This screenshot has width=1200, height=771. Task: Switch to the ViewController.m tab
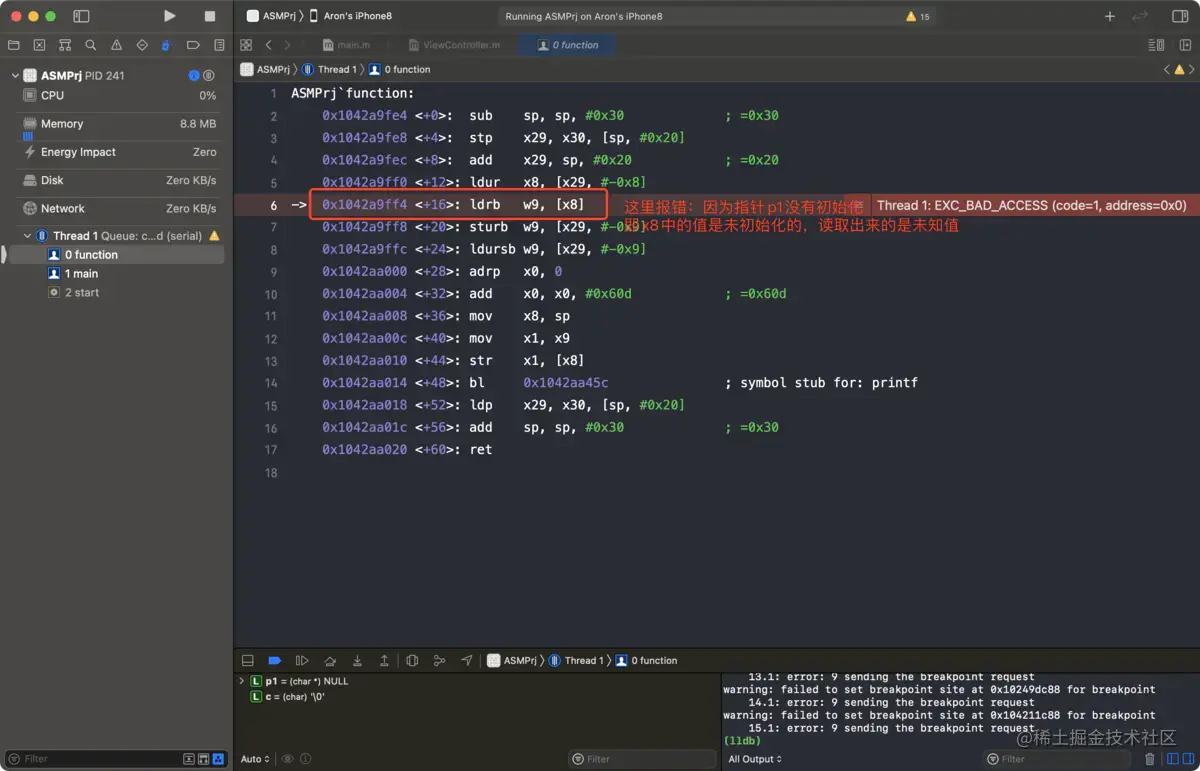tap(455, 45)
